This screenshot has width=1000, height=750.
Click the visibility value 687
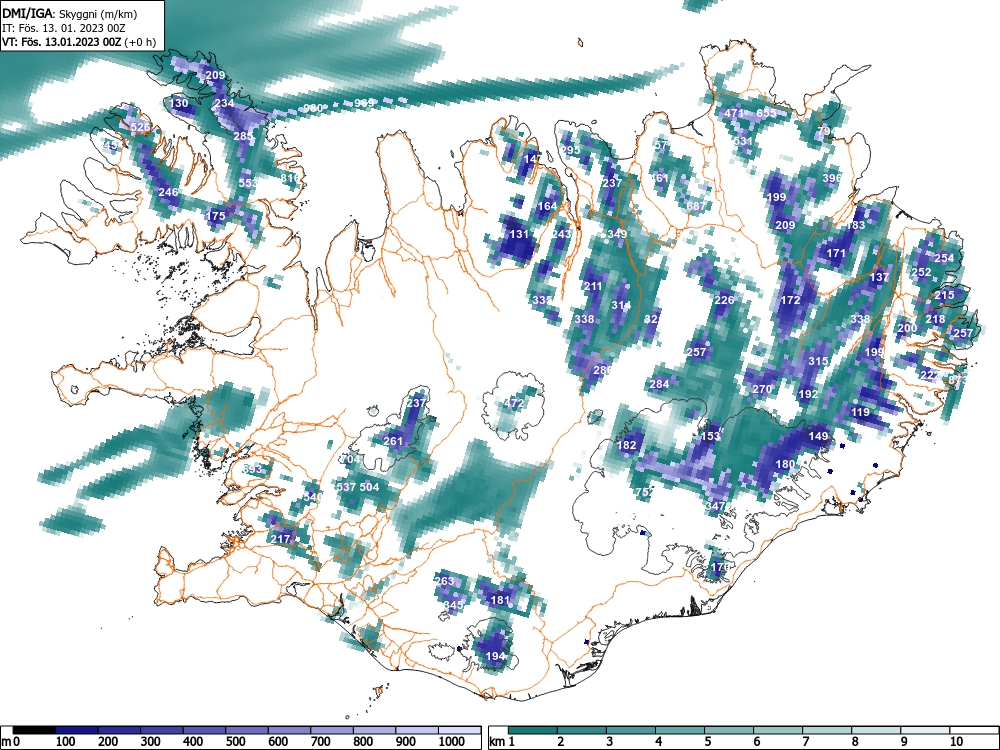(x=696, y=206)
